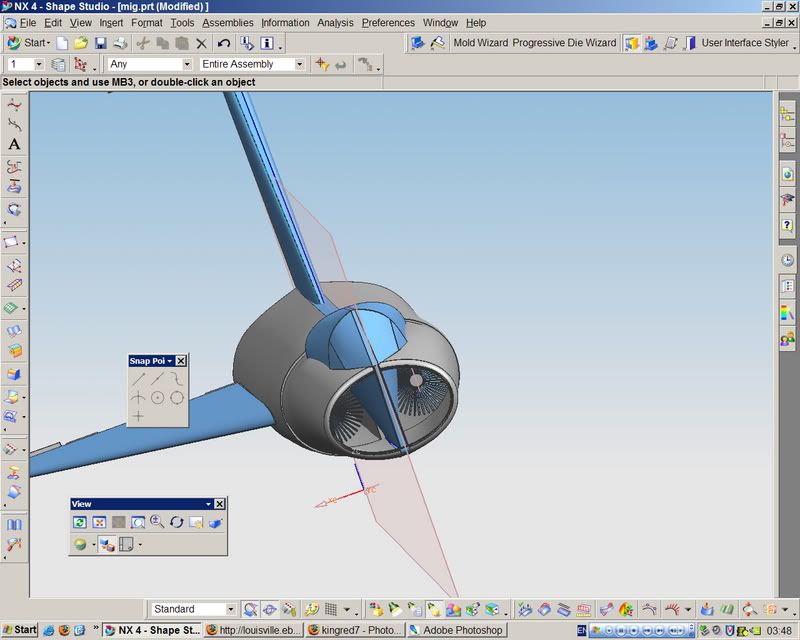This screenshot has height=640, width=800.
Task: Click the Save icon in top toolbar
Action: click(100, 43)
